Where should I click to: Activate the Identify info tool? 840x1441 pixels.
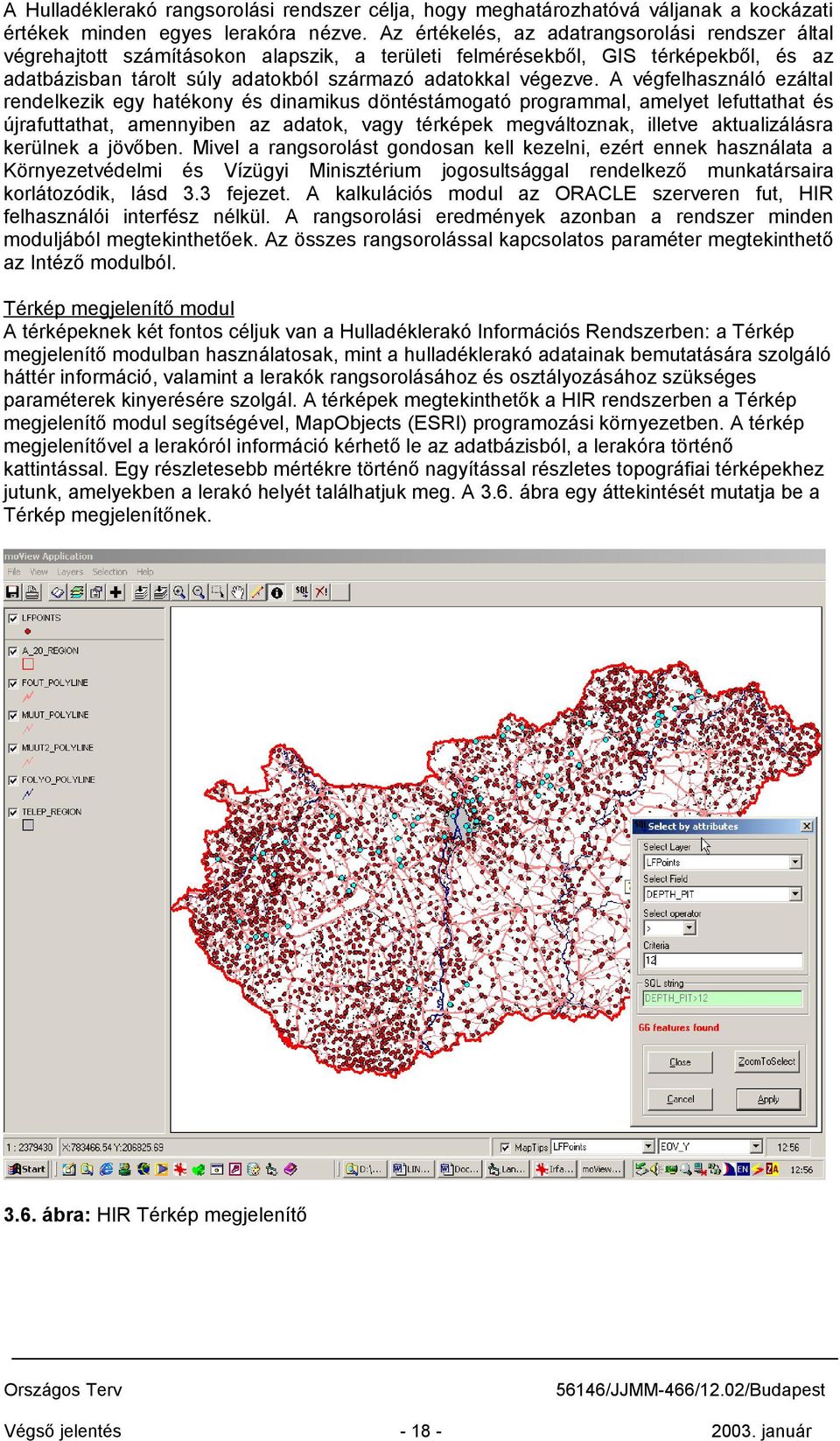(276, 592)
